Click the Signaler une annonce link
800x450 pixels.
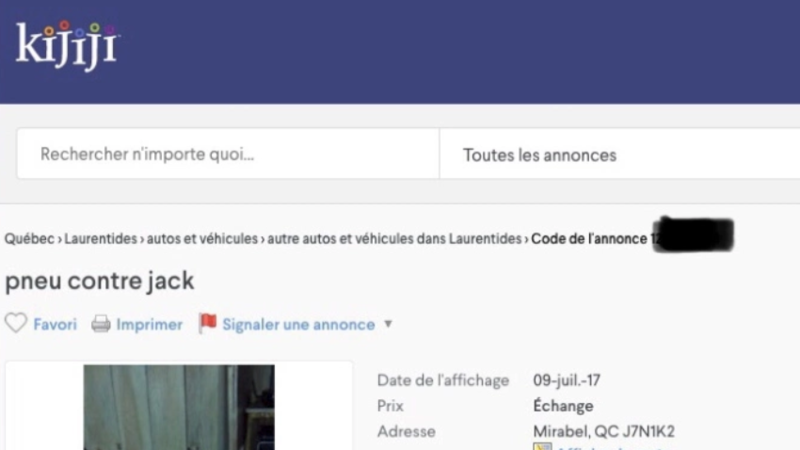(x=298, y=324)
